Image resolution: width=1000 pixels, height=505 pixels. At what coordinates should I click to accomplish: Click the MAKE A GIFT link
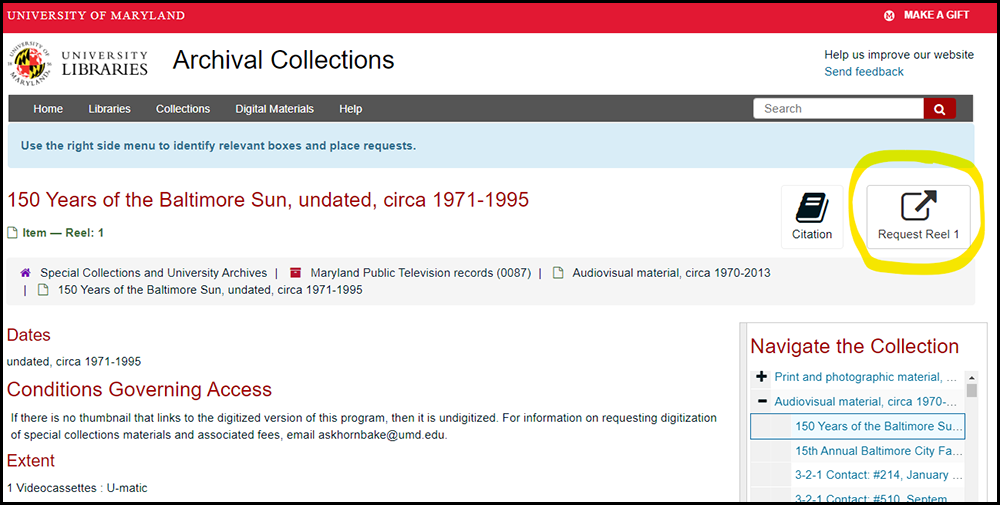(936, 15)
